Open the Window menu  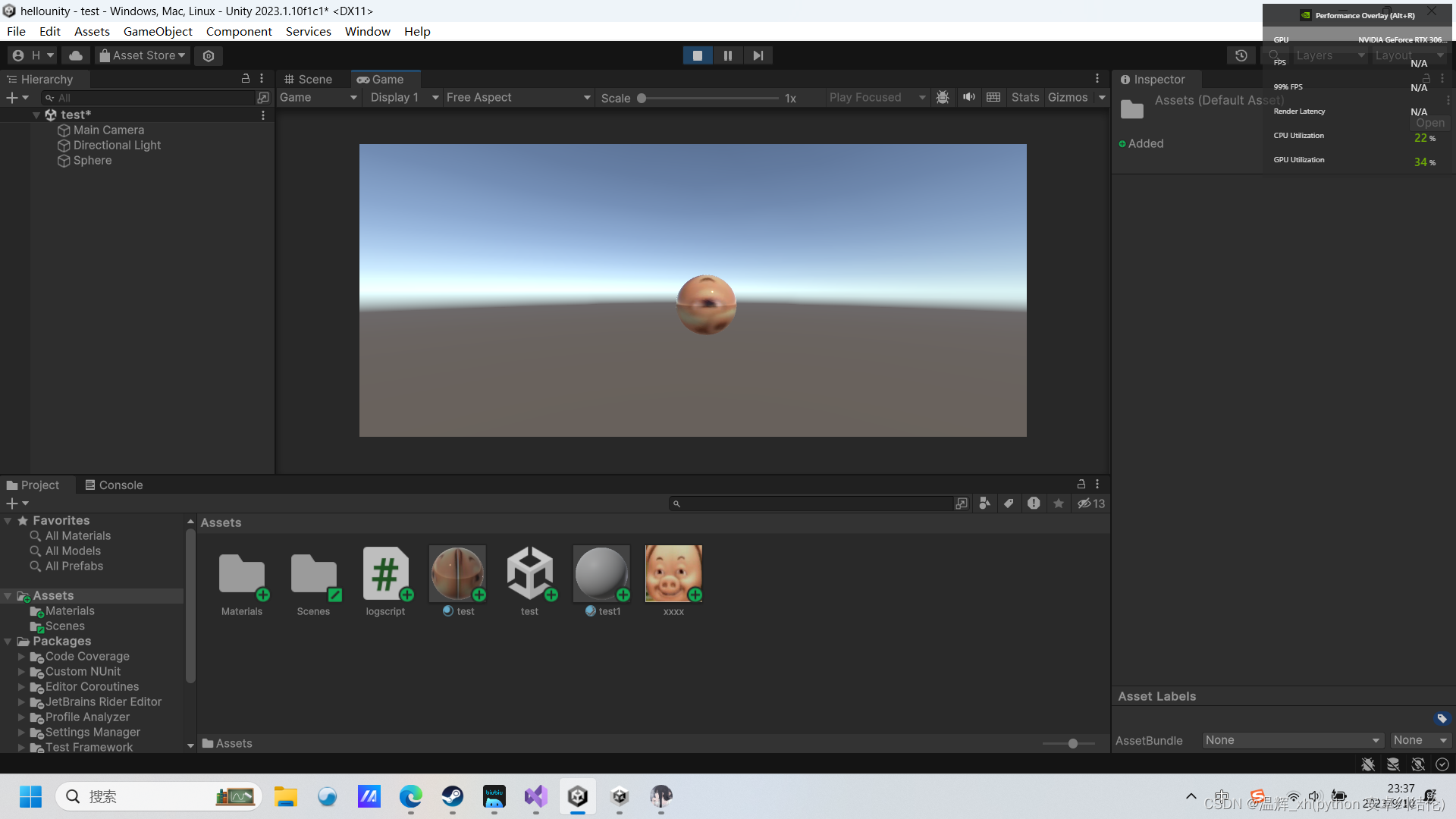[367, 31]
